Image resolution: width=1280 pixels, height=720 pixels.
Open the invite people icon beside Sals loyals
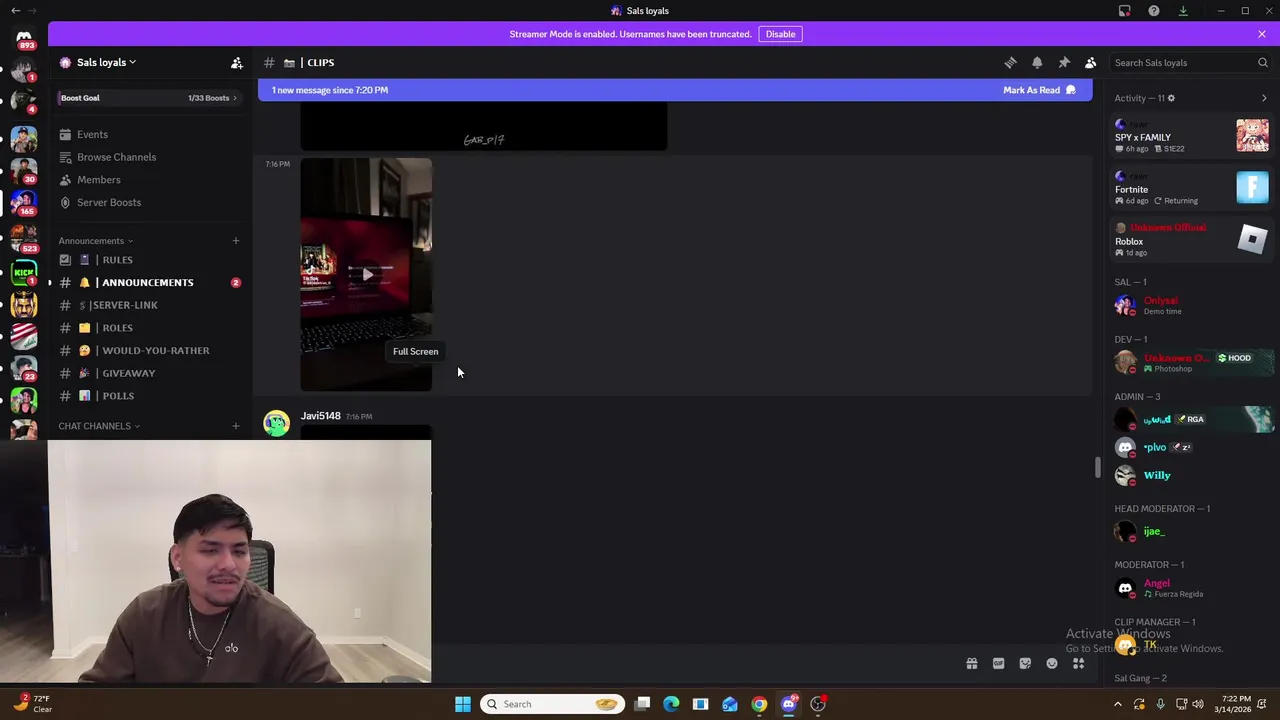point(237,62)
